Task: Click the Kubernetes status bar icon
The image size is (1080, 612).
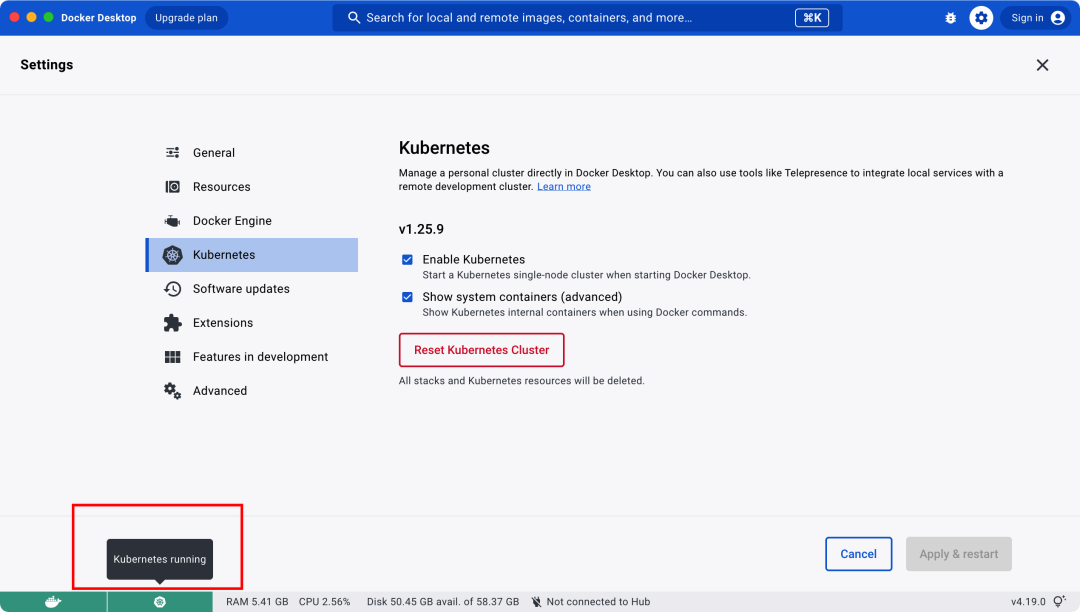Action: [x=159, y=602]
